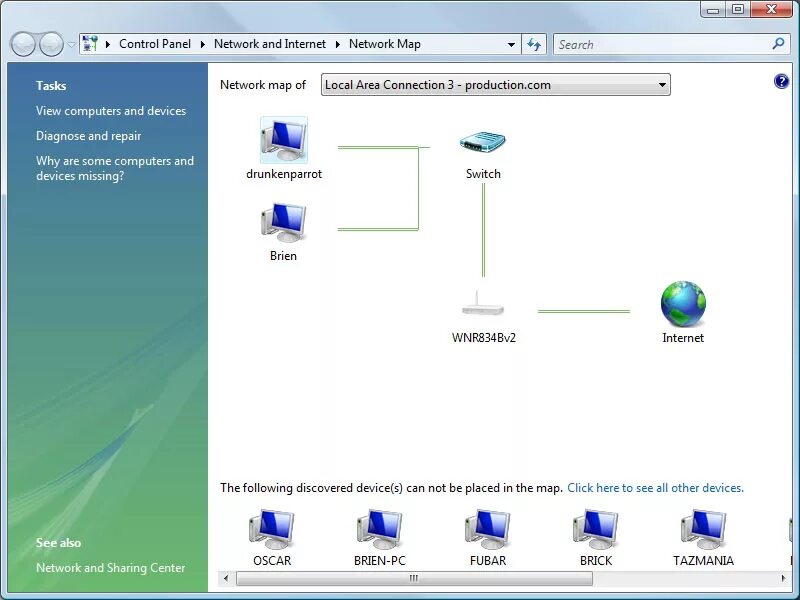Select the drunkenparrot computer icon
This screenshot has width=800, height=600.
[284, 140]
